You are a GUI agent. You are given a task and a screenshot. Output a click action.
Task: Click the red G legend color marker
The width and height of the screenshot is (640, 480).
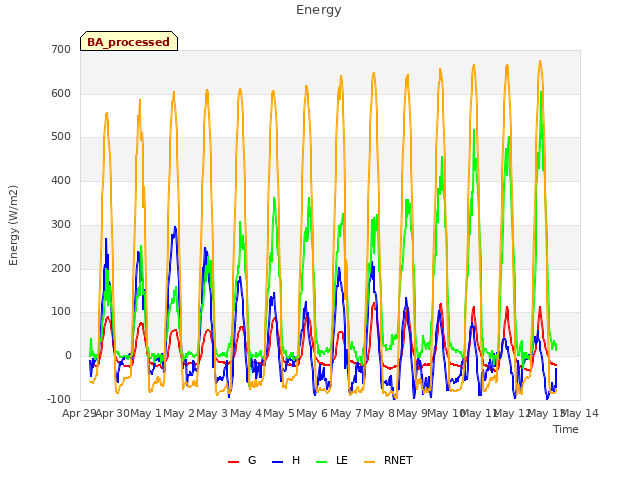pyautogui.click(x=233, y=462)
